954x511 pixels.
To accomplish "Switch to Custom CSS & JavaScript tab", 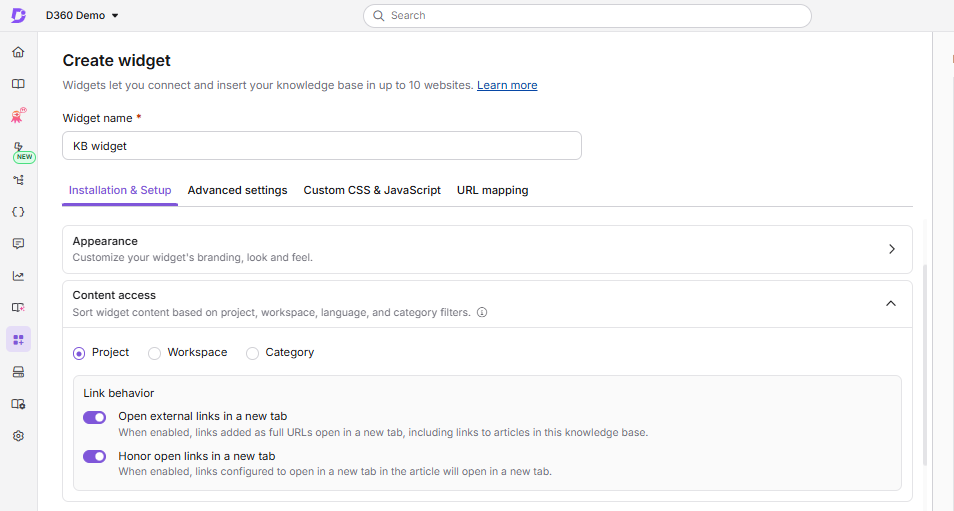I will [x=372, y=190].
